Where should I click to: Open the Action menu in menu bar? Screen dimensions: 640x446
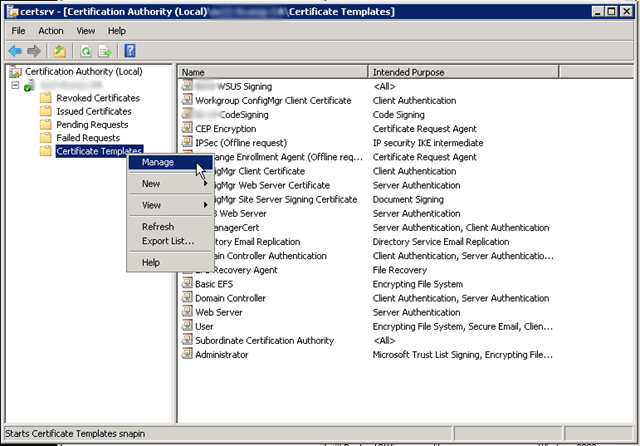point(51,31)
